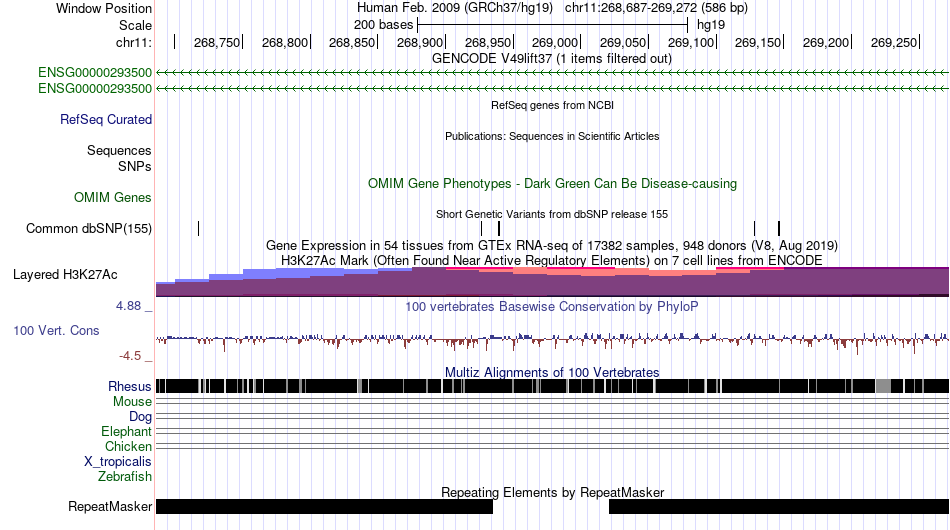Click the Publications: Sequences in Scientific Articles title

coord(552,136)
